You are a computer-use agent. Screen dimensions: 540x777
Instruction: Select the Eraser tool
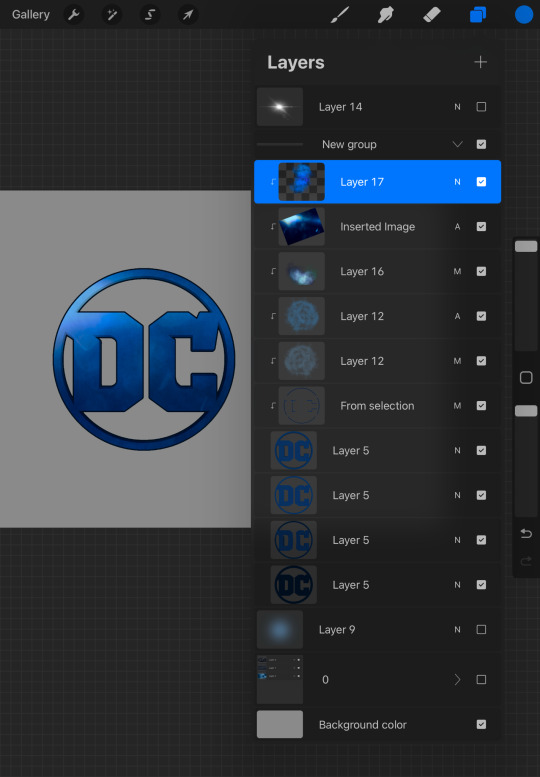[432, 15]
